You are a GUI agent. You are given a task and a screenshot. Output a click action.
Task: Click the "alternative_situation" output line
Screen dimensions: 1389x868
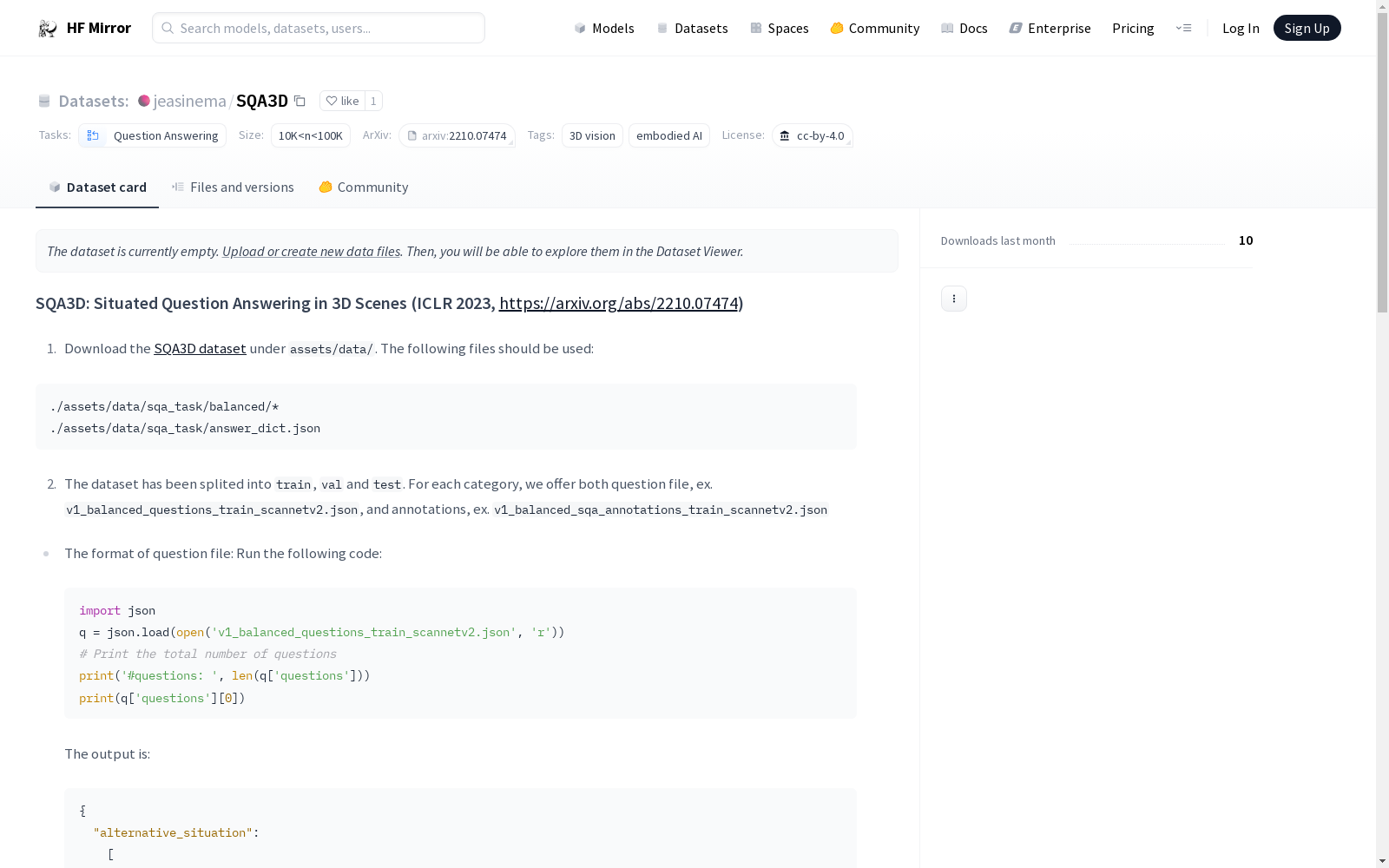pos(176,833)
